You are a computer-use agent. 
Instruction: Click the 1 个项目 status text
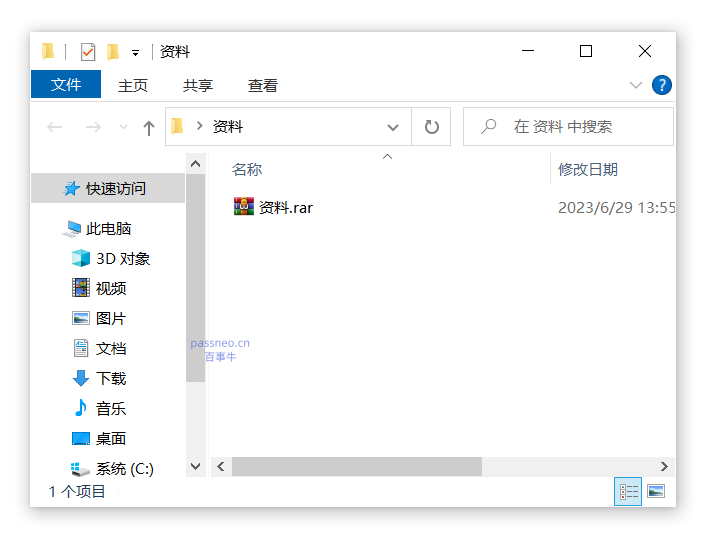coord(77,492)
